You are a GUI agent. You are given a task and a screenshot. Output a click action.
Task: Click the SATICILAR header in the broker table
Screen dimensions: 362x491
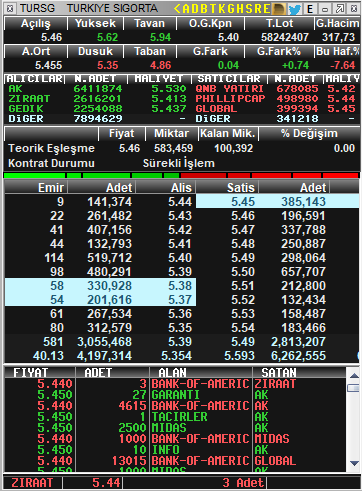coord(229,79)
